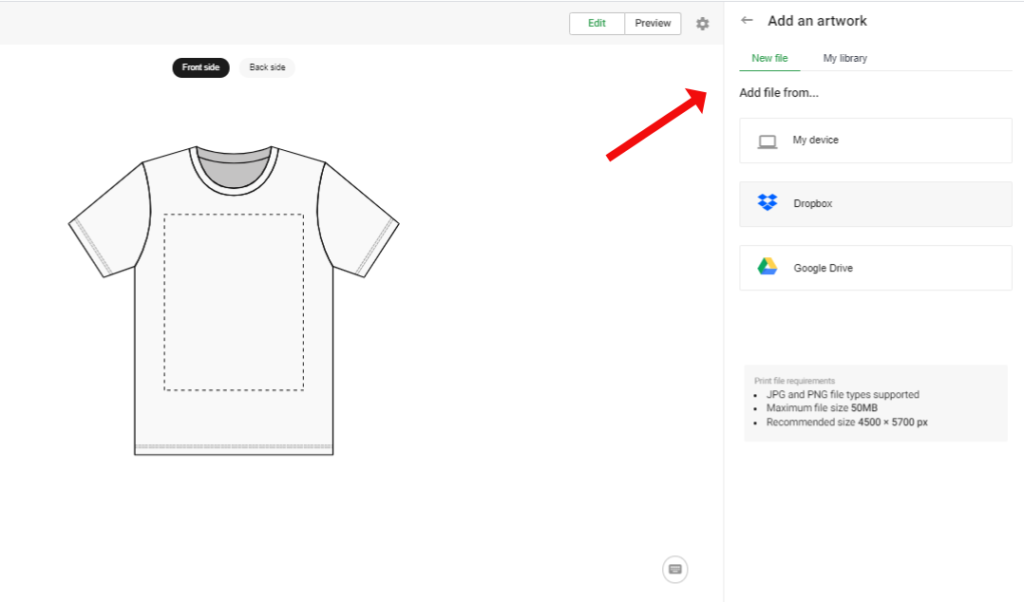Select the Front side view
This screenshot has height=602, width=1024.
(x=200, y=67)
